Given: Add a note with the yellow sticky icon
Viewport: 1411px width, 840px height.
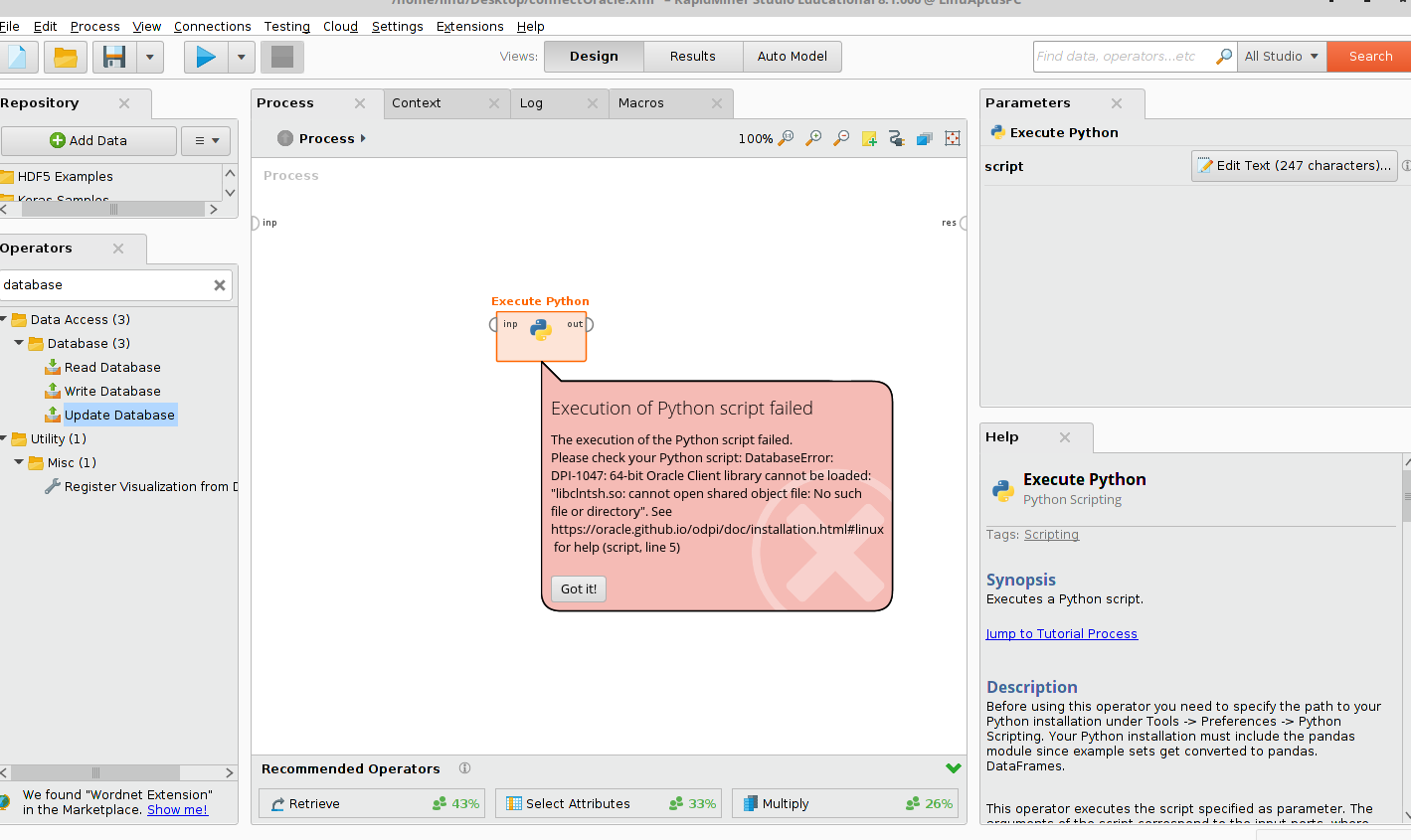Looking at the screenshot, I should (869, 138).
